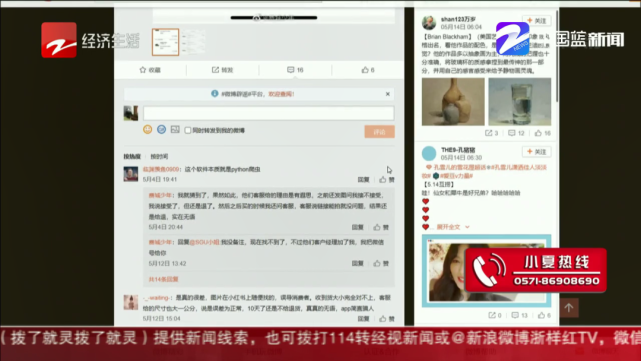Click the favorite star icon (收藏)
The width and height of the screenshot is (641, 361).
click(143, 70)
